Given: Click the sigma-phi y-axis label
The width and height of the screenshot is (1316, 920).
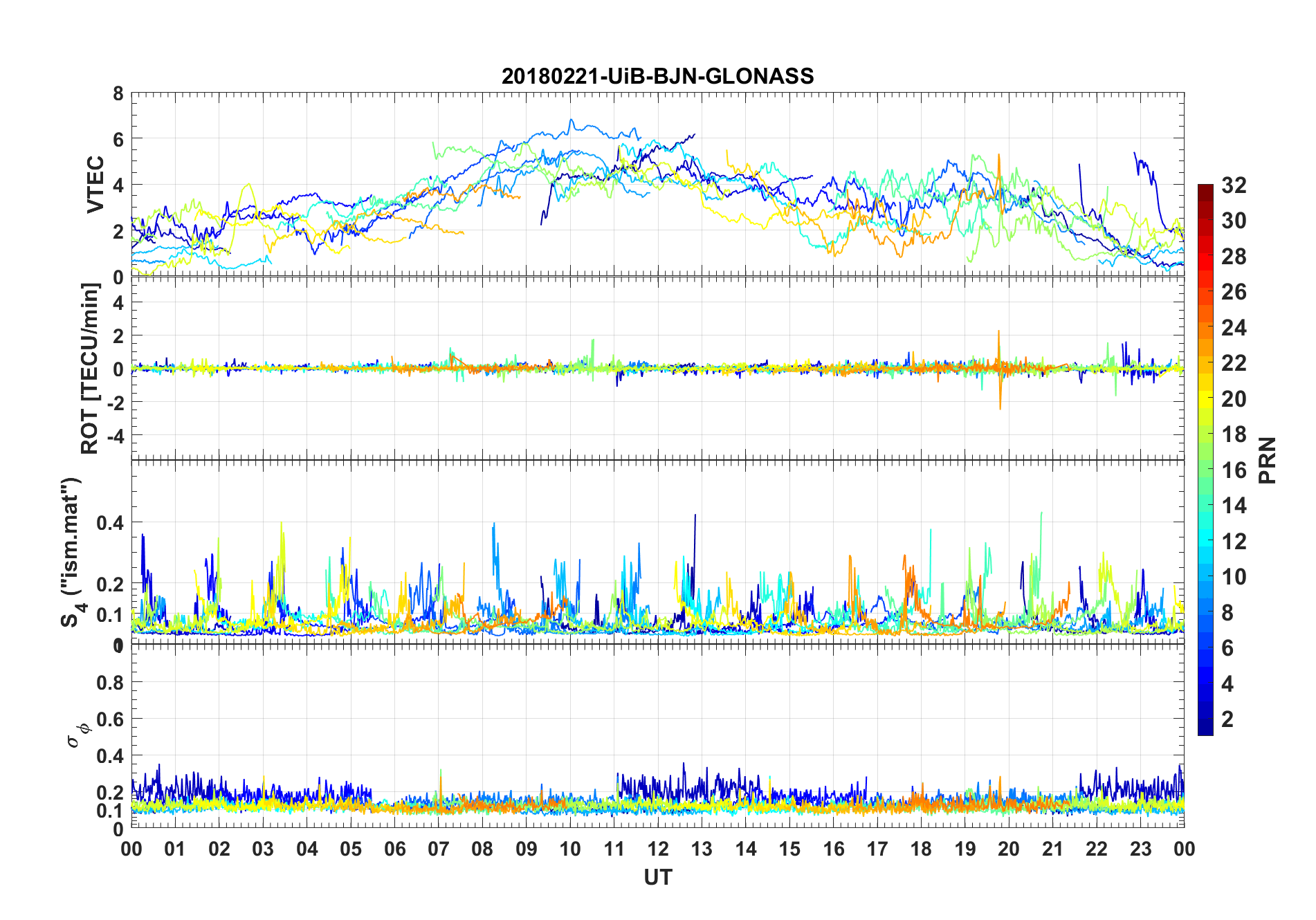Looking at the screenshot, I should (78, 735).
